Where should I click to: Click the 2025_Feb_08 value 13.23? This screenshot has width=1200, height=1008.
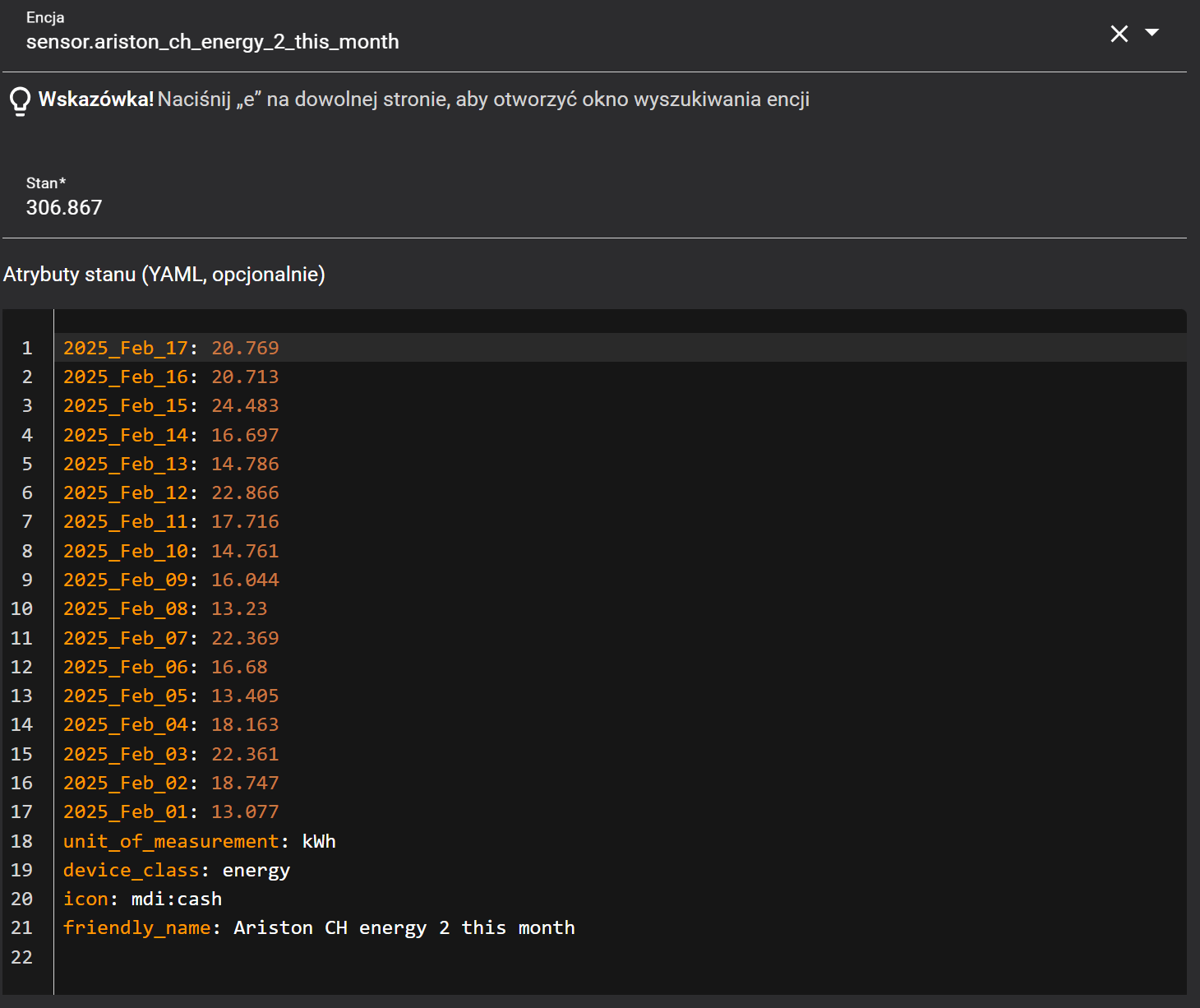click(x=239, y=609)
